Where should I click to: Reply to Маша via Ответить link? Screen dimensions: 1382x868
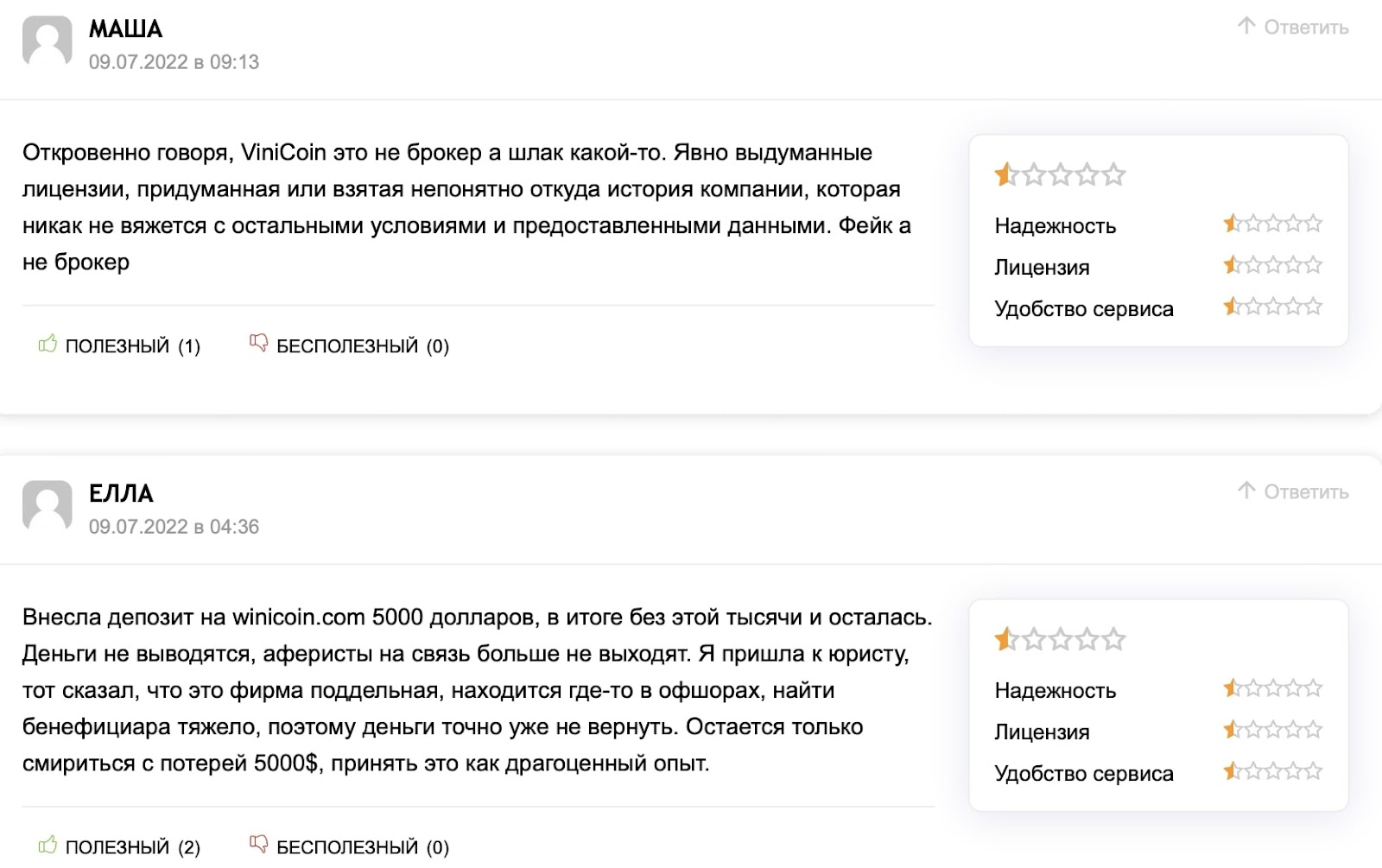pyautogui.click(x=1292, y=27)
